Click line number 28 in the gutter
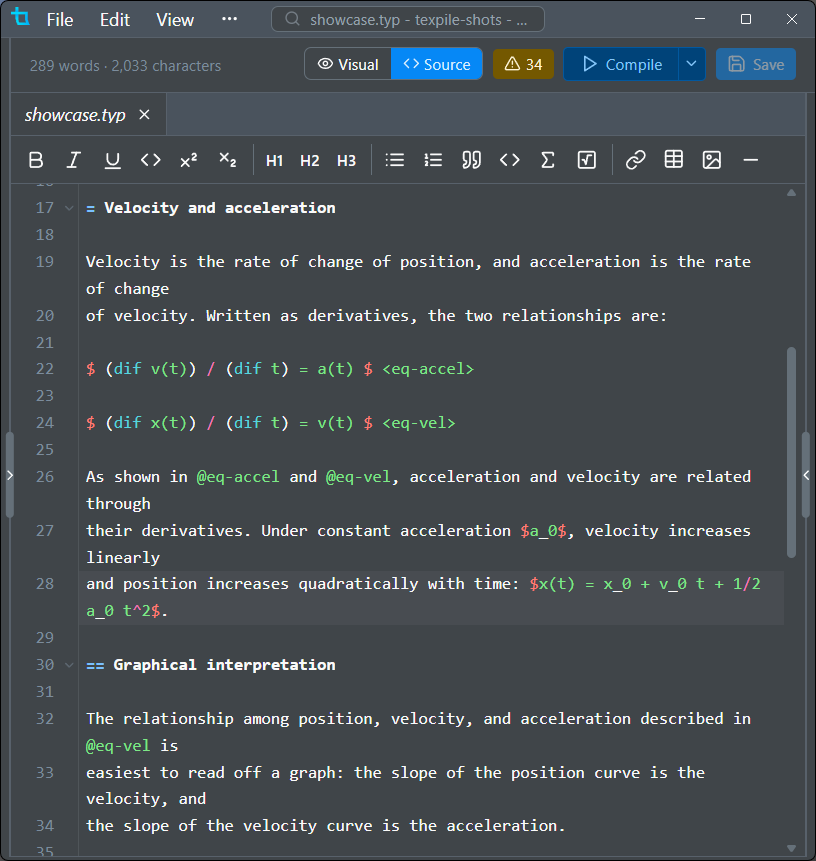The image size is (816, 861). [45, 584]
